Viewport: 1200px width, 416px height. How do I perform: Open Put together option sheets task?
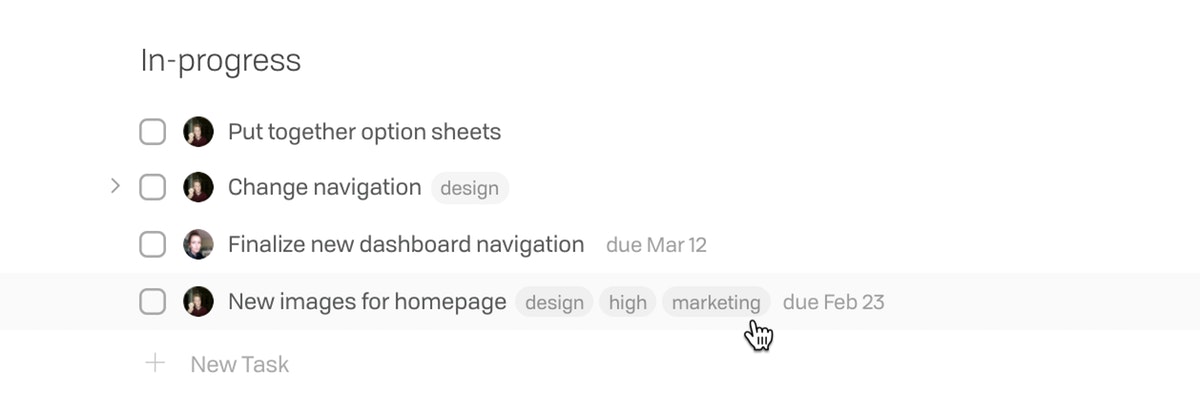365,132
